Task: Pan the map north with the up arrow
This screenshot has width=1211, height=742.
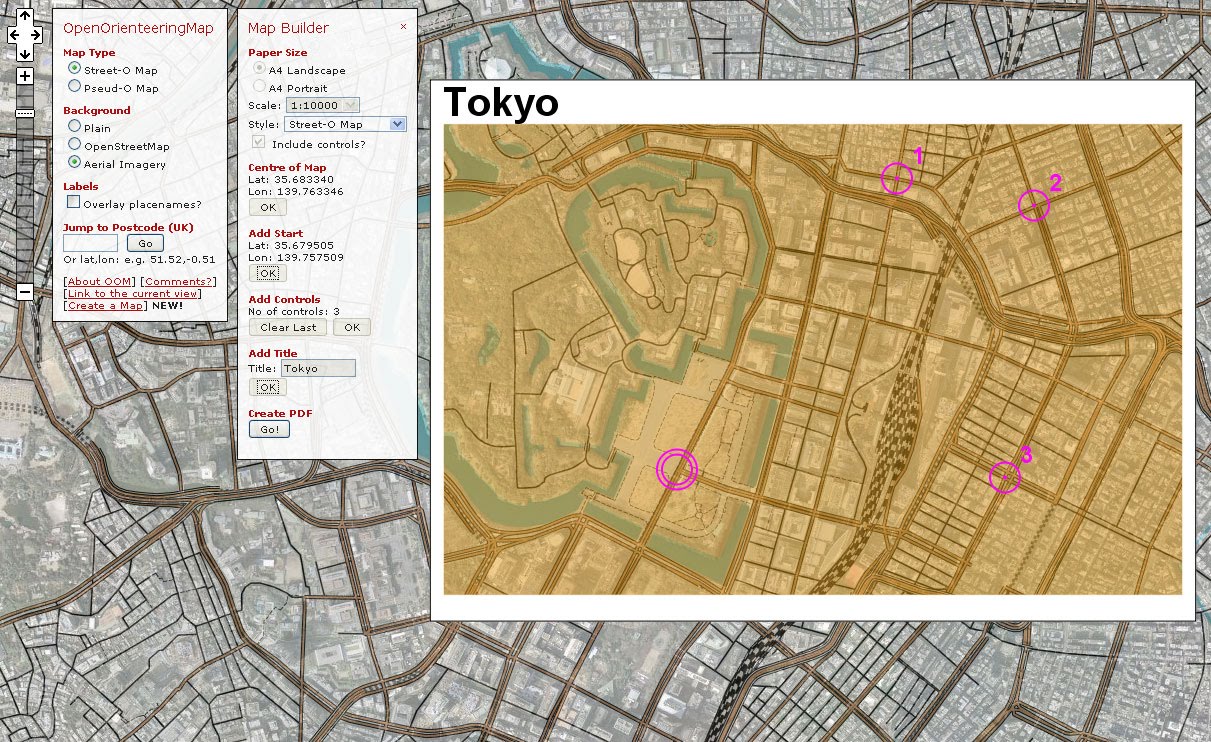Action: click(25, 16)
